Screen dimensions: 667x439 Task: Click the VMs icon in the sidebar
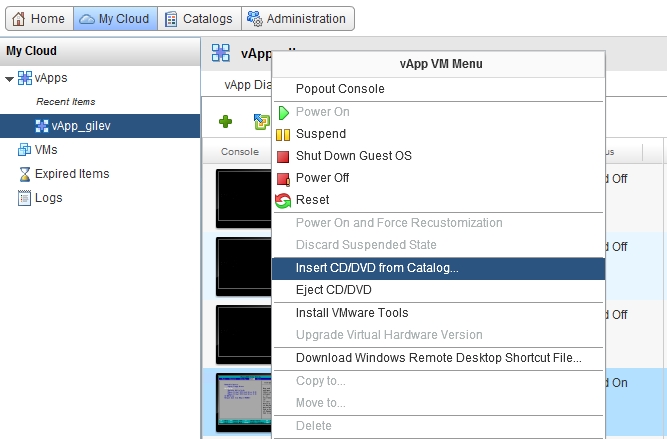[x=24, y=150]
